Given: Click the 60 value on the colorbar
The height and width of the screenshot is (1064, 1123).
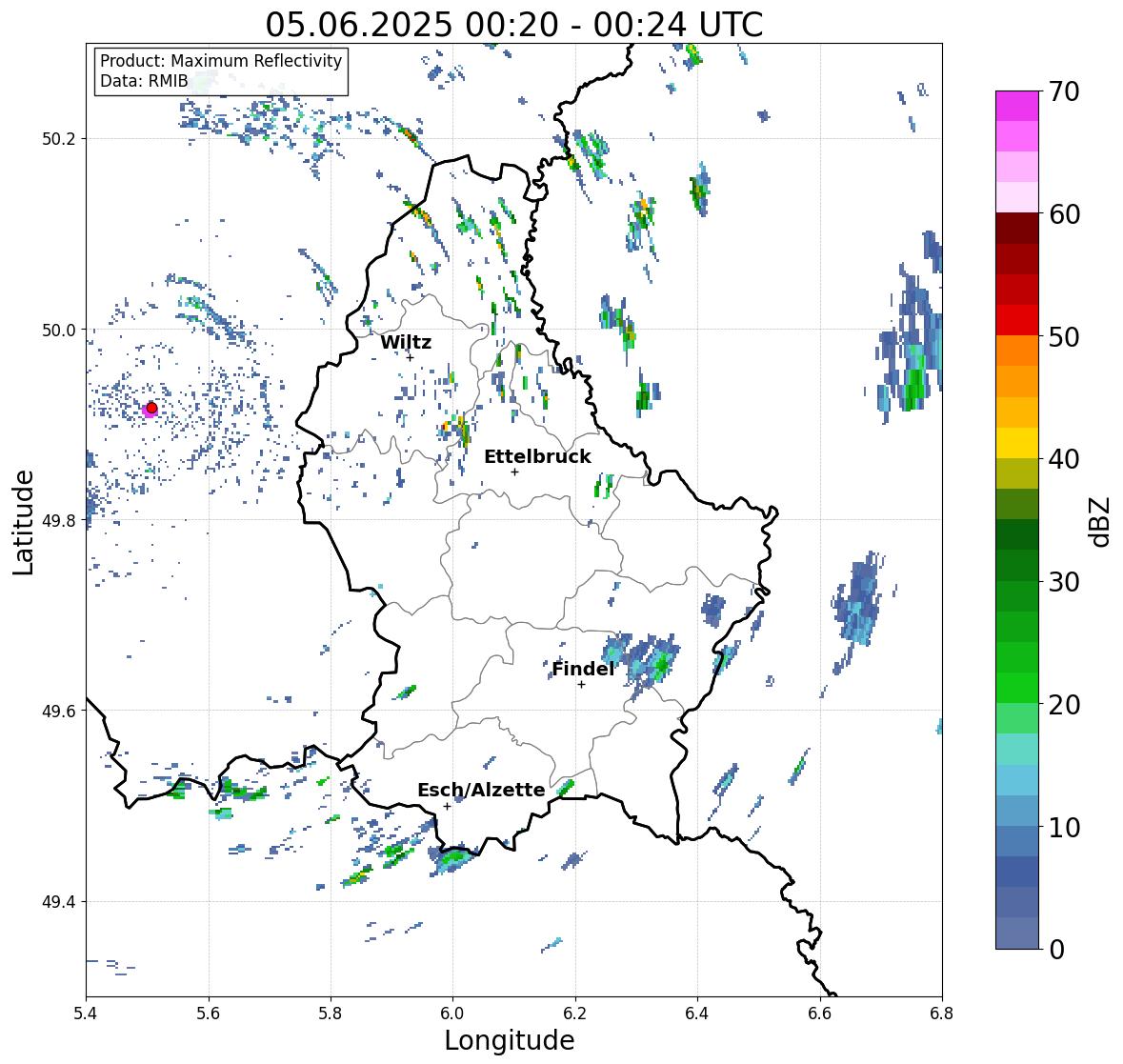Looking at the screenshot, I should pos(1064,214).
